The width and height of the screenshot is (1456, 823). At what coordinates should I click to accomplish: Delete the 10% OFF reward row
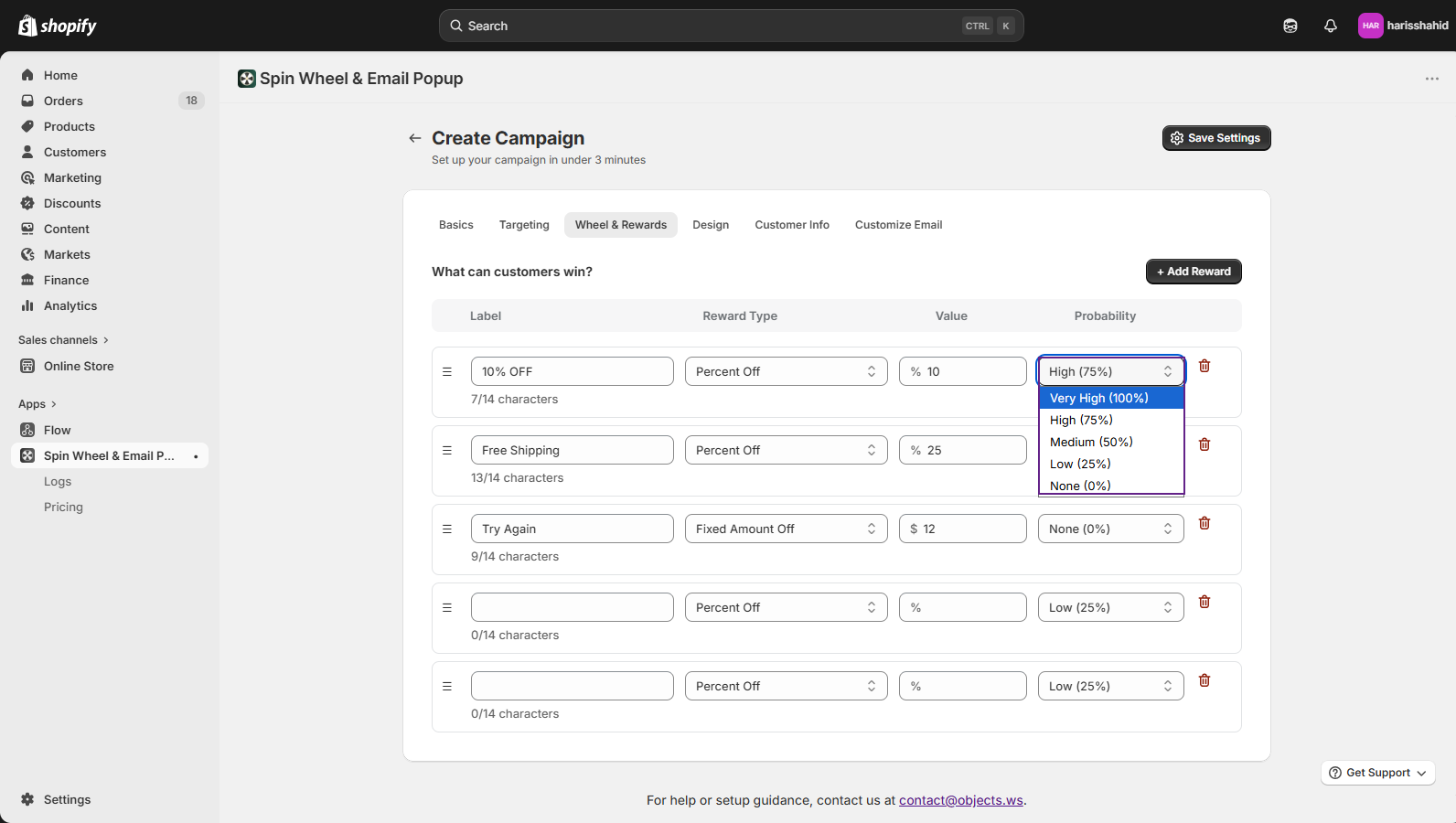point(1204,366)
